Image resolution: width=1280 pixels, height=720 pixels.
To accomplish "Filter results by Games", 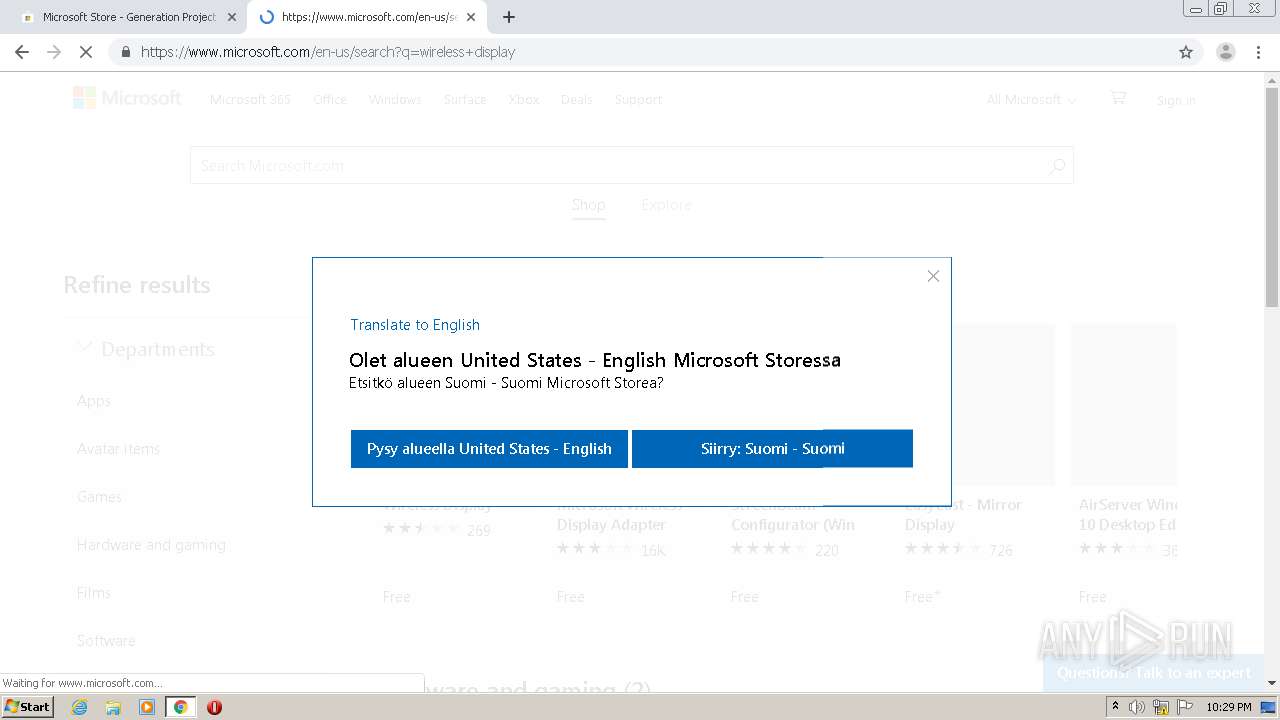I will (x=99, y=497).
